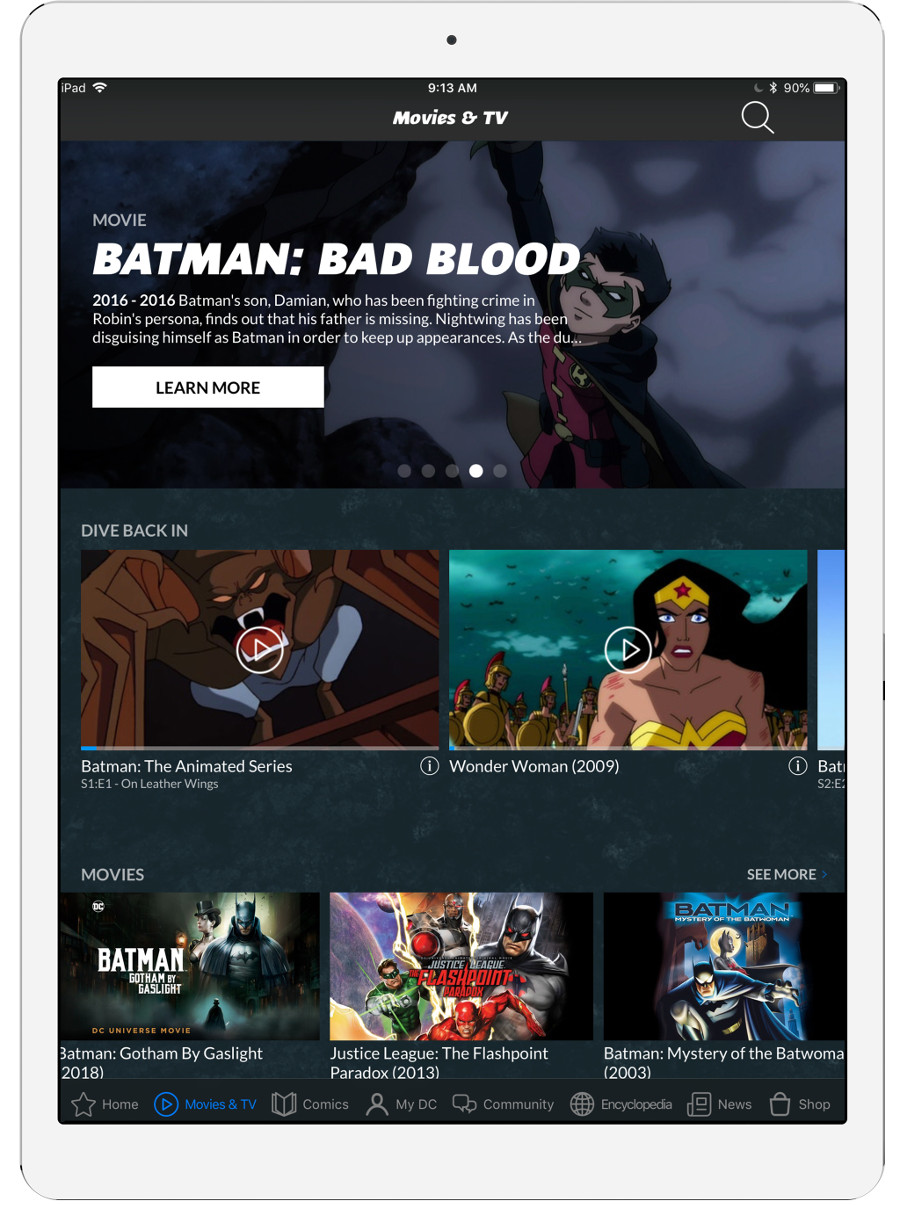Open Batman: Gotham By Gaslight poster
The height and width of the screenshot is (1205, 900).
(x=190, y=966)
